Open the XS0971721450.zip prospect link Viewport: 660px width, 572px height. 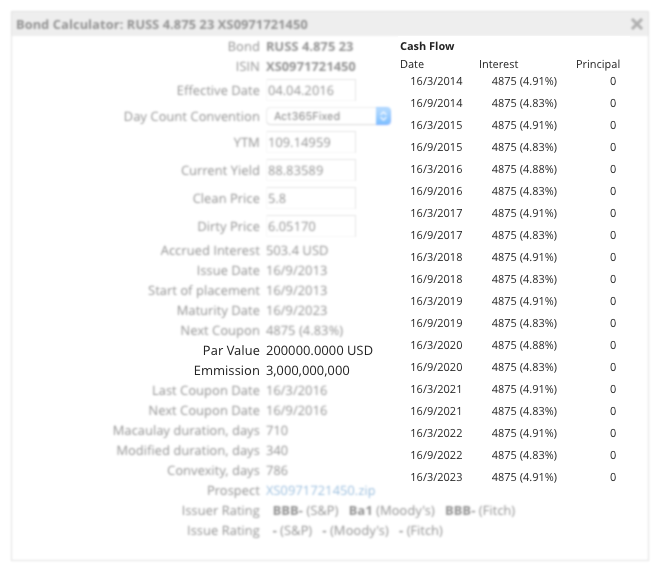click(320, 490)
